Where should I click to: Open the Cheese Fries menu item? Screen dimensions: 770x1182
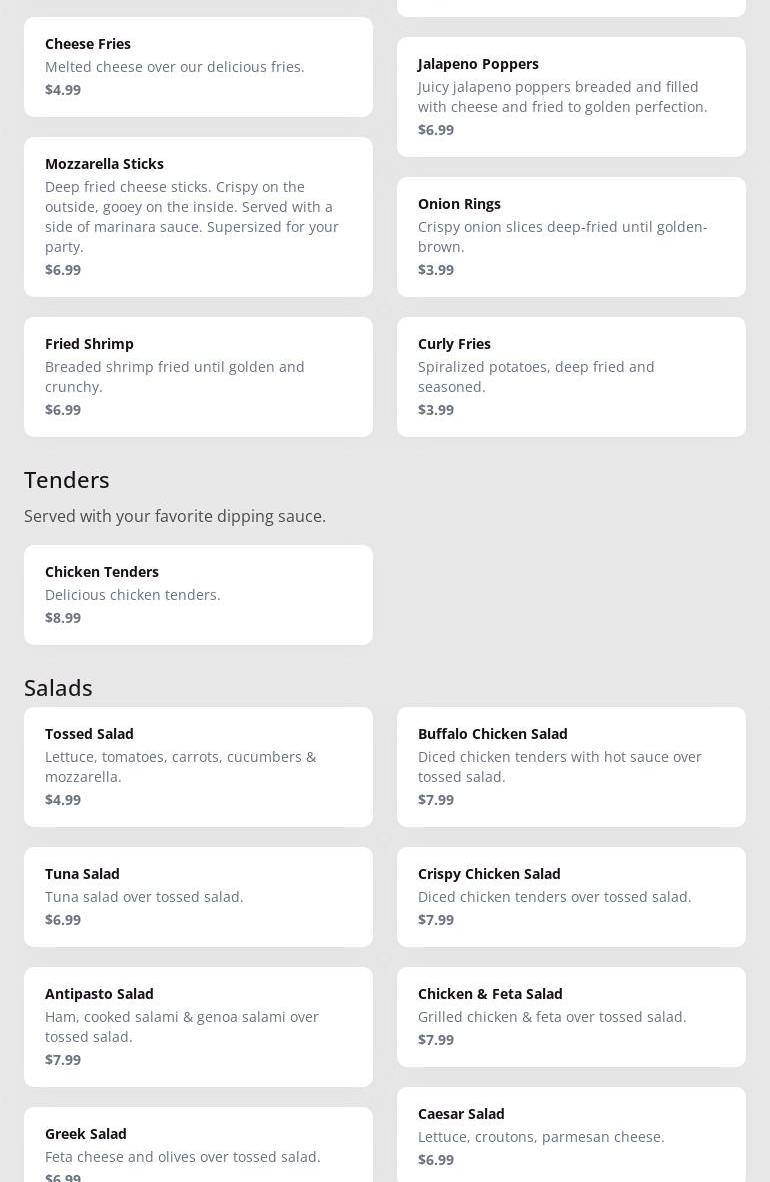(198, 67)
